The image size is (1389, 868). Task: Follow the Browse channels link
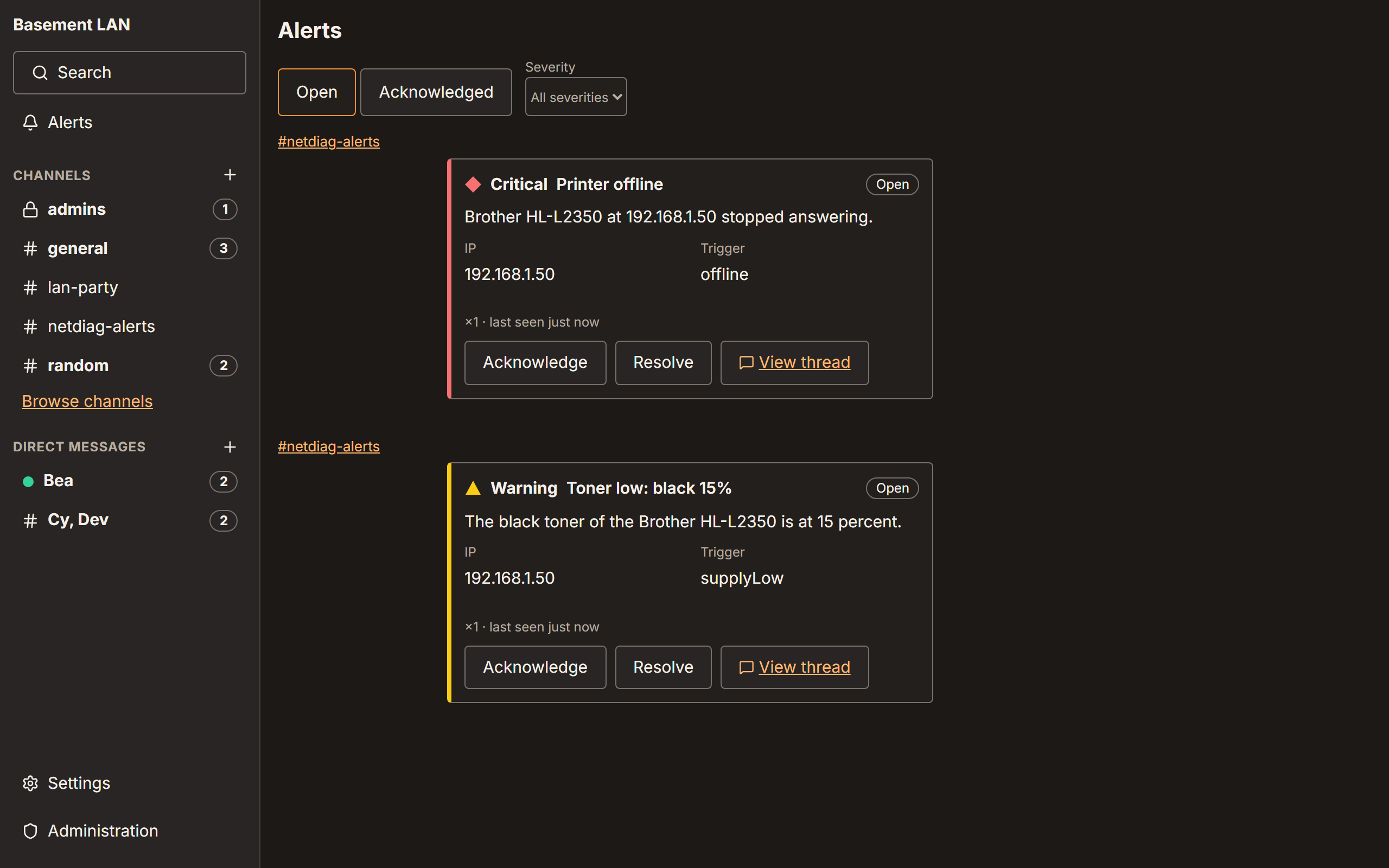point(87,401)
